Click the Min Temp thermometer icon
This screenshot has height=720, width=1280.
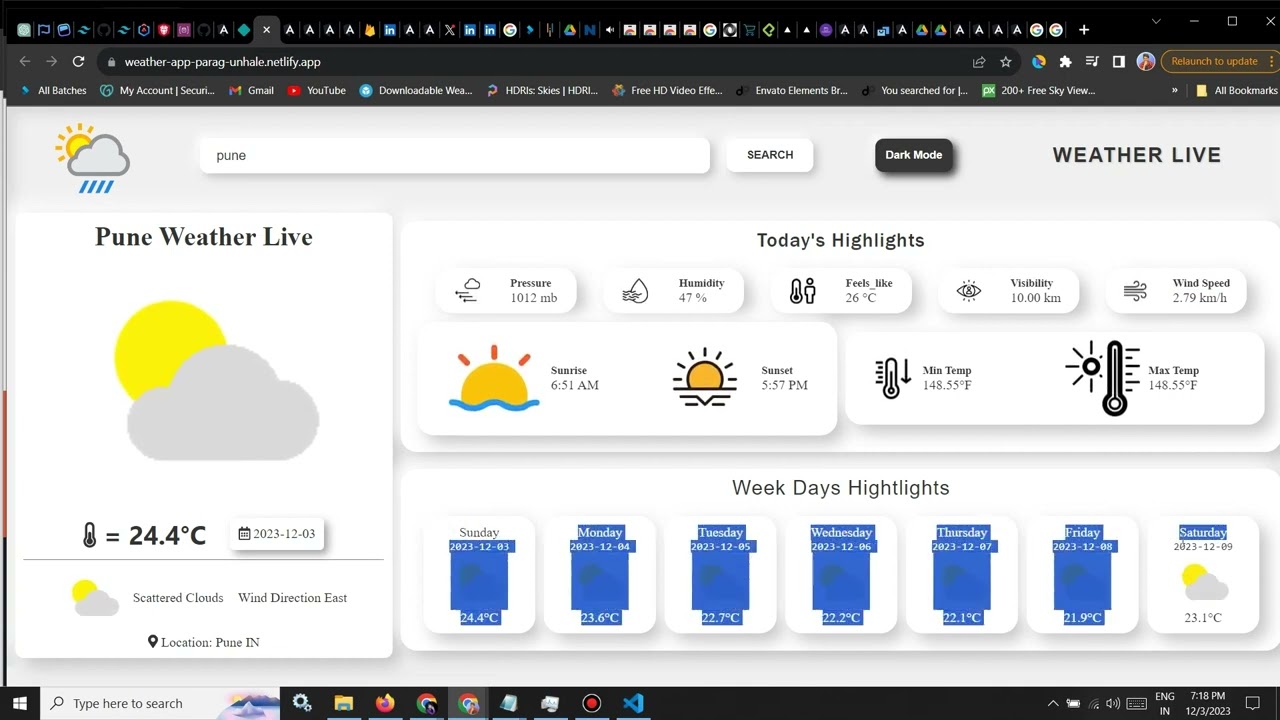(893, 378)
